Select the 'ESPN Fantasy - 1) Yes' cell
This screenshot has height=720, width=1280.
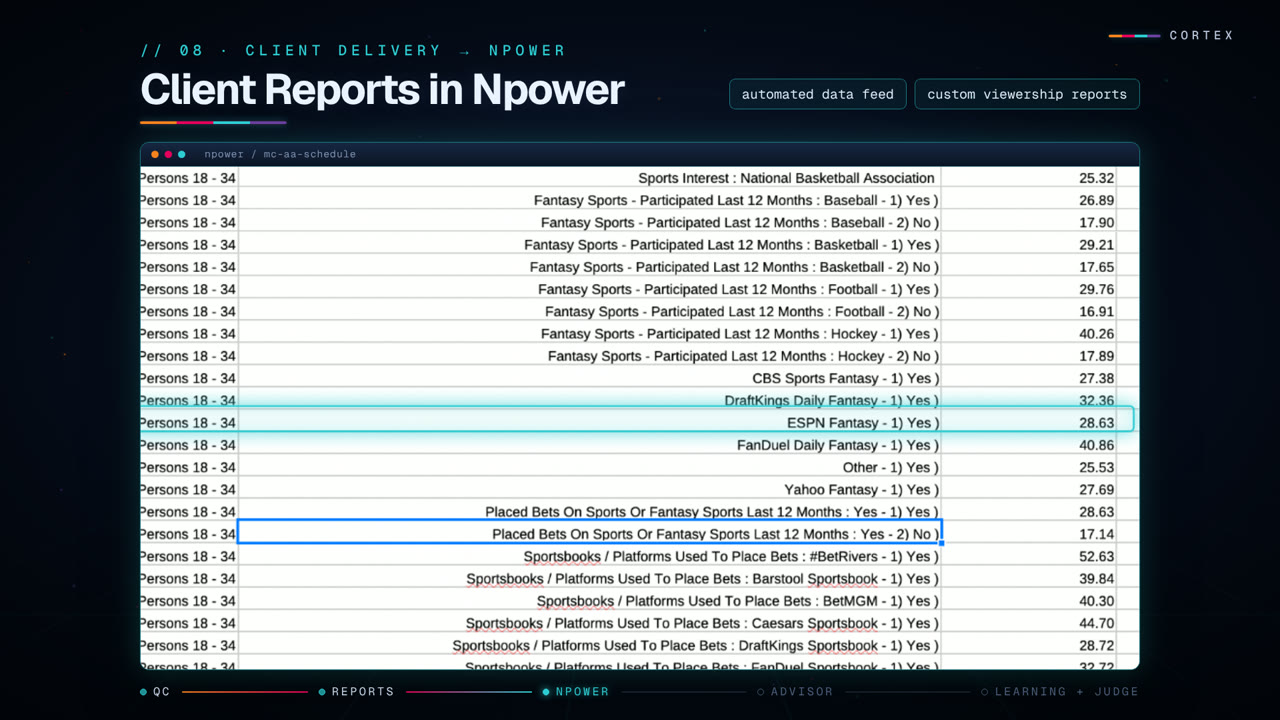tap(590, 423)
